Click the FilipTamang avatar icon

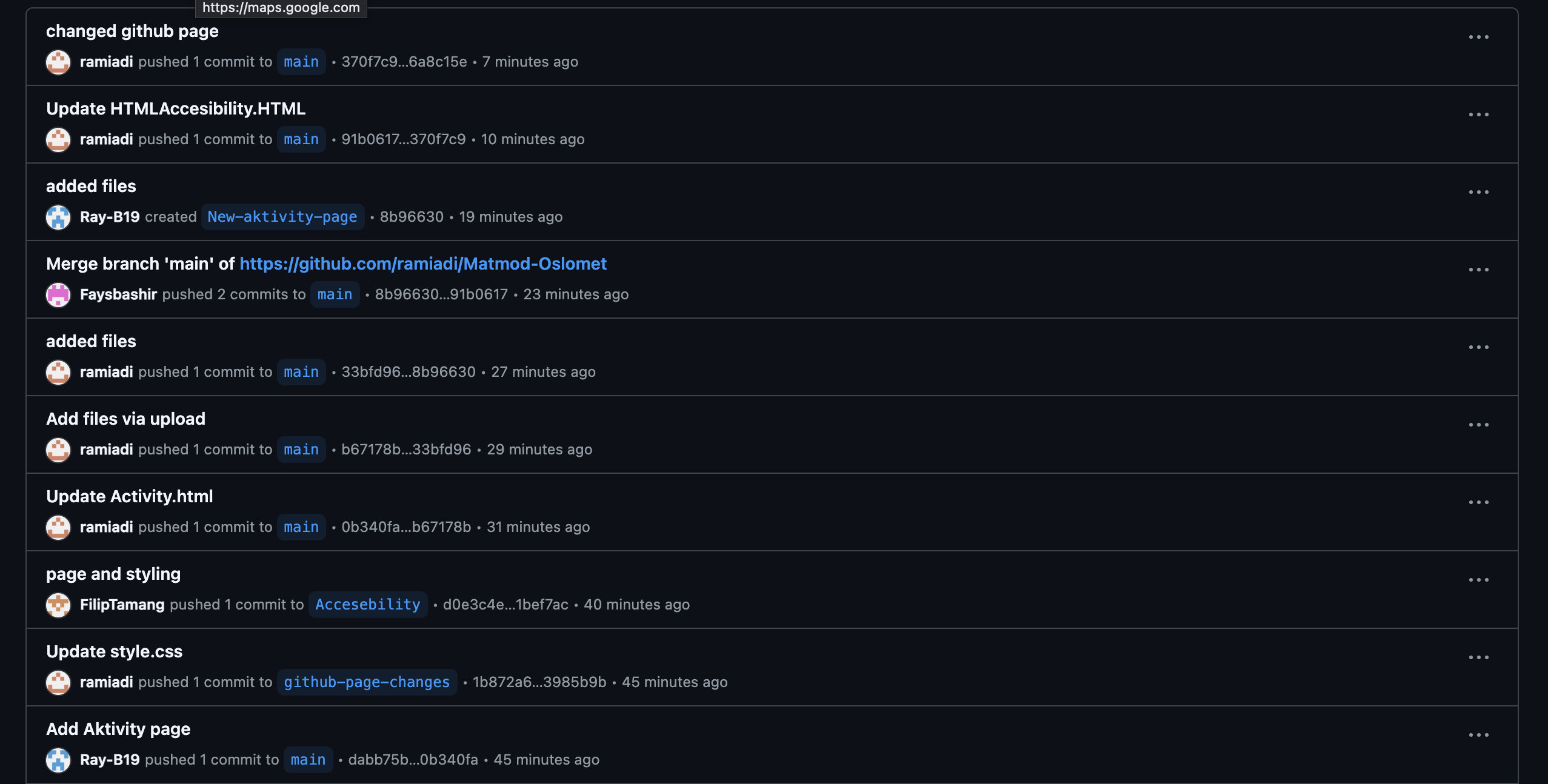click(x=58, y=605)
